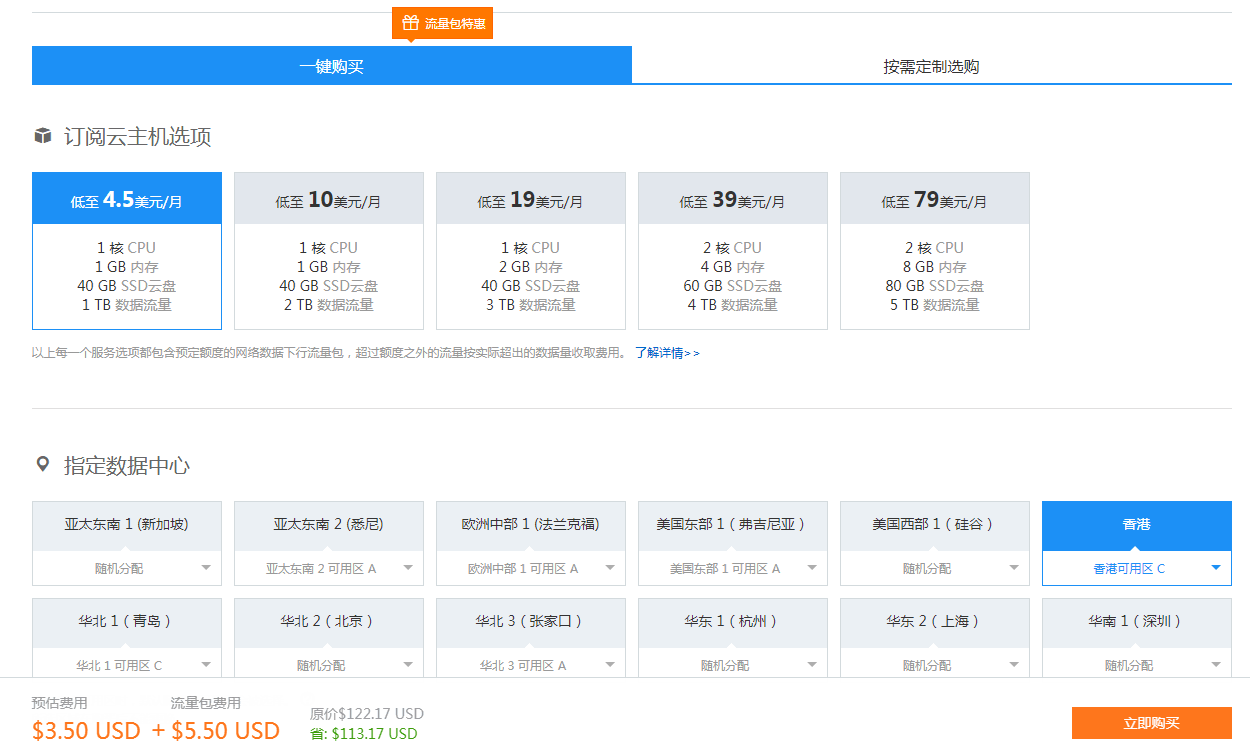This screenshot has width=1250, height=756.
Task: Click the 订阅云主机选项 heading
Action: 138,137
